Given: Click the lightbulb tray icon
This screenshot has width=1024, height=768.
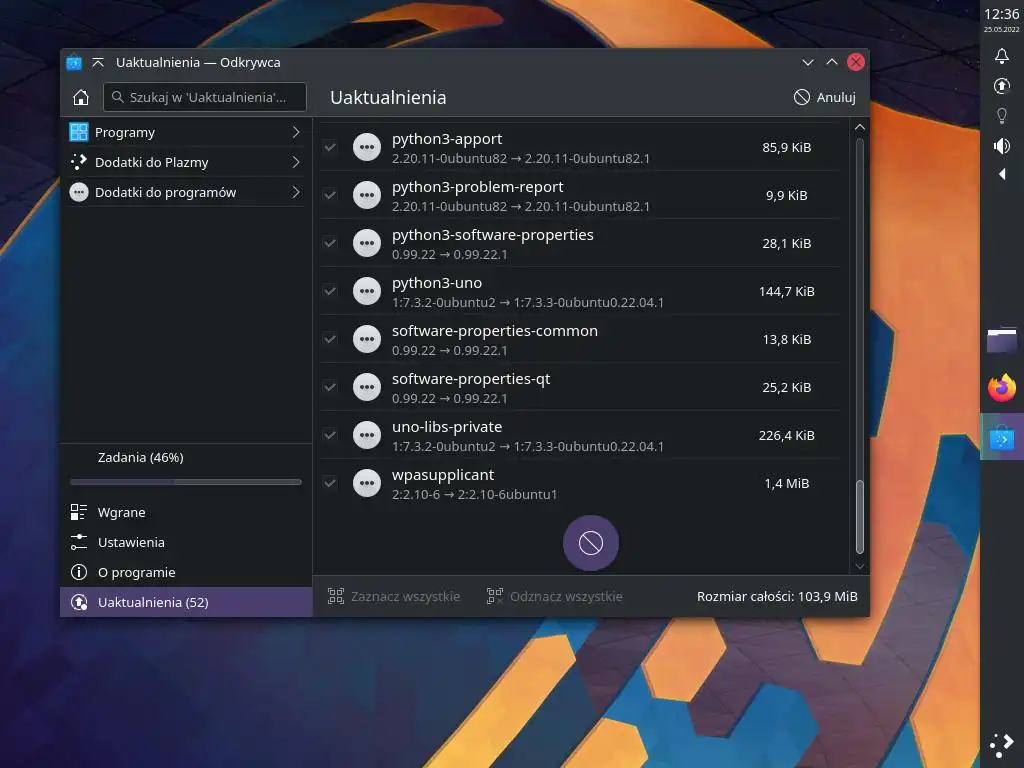Looking at the screenshot, I should pos(1002,116).
